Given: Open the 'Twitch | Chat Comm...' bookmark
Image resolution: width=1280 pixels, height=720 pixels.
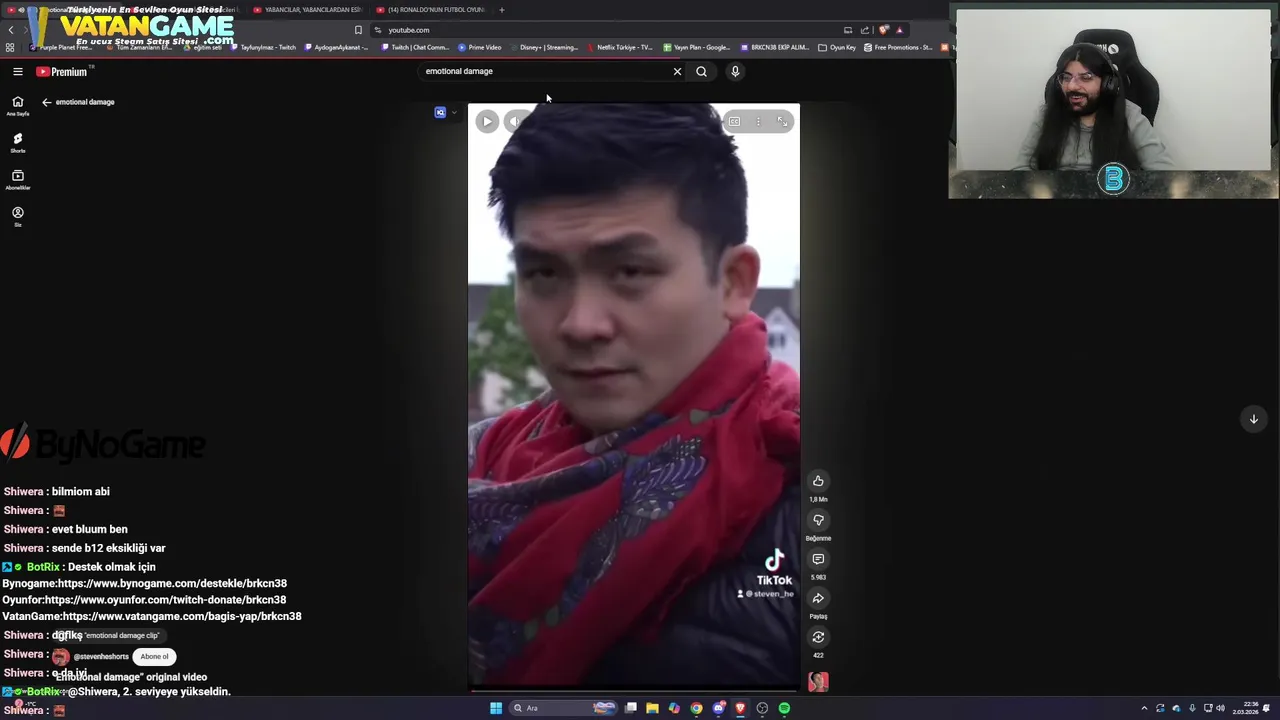Looking at the screenshot, I should pyautogui.click(x=415, y=47).
